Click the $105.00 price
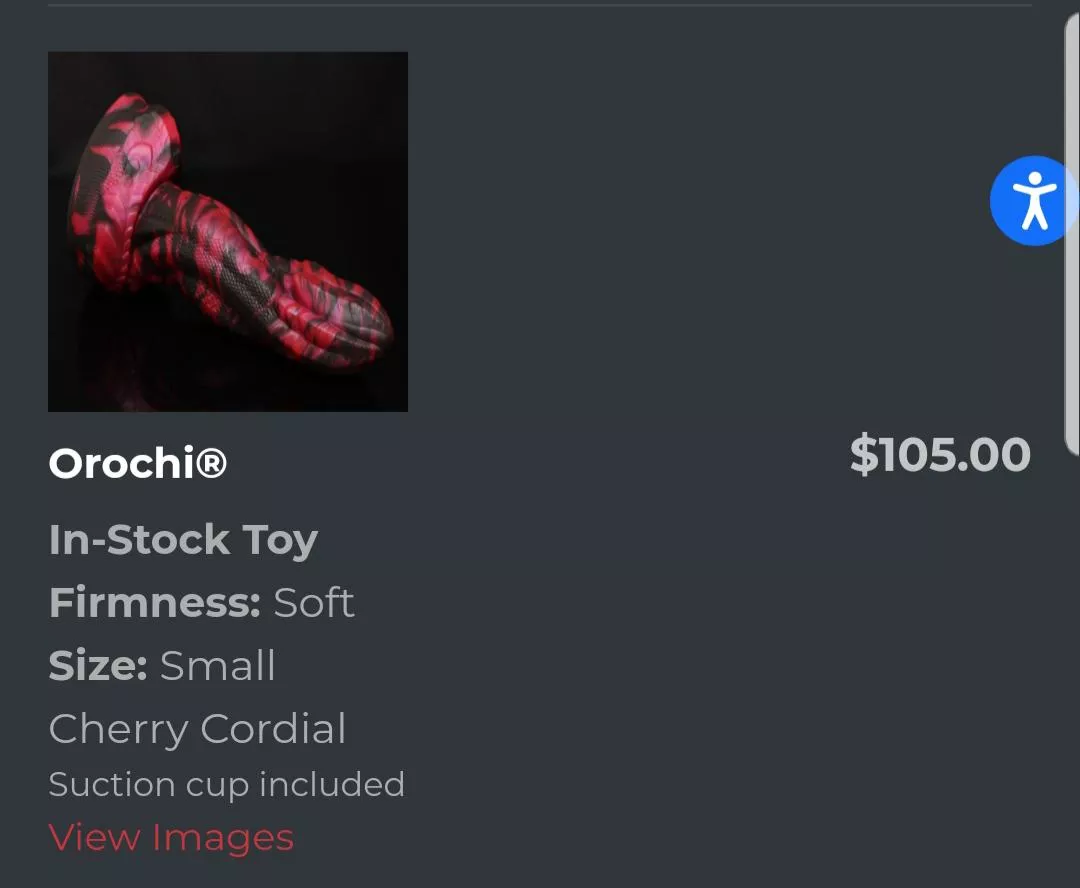This screenshot has height=888, width=1080. pos(940,455)
